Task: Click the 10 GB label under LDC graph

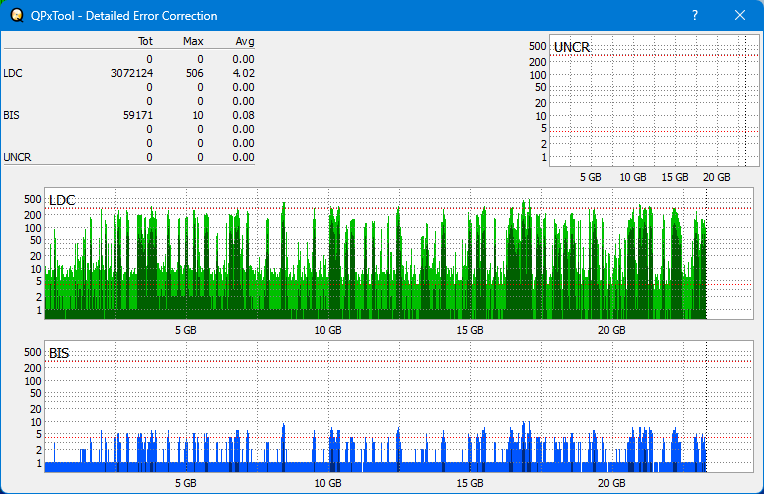Action: [x=328, y=330]
